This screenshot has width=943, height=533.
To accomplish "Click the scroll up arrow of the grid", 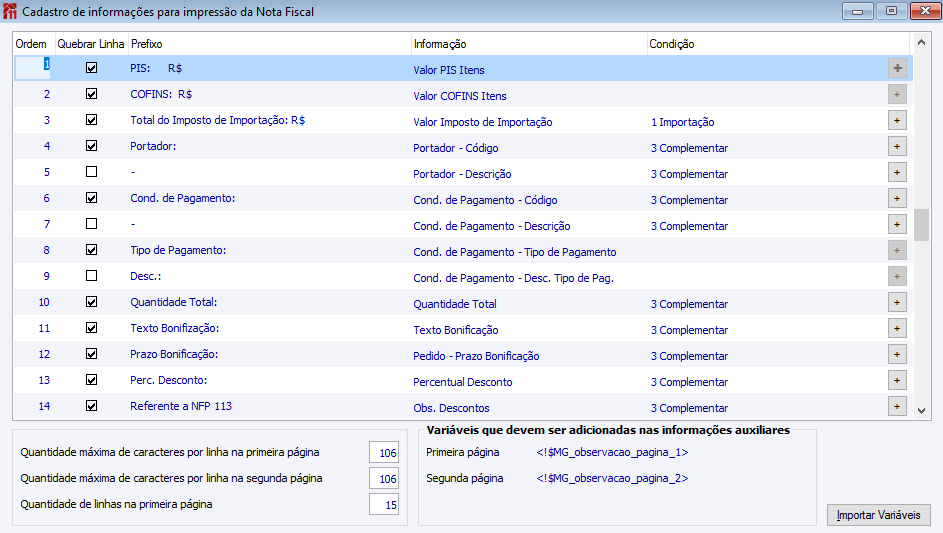I will coord(921,43).
